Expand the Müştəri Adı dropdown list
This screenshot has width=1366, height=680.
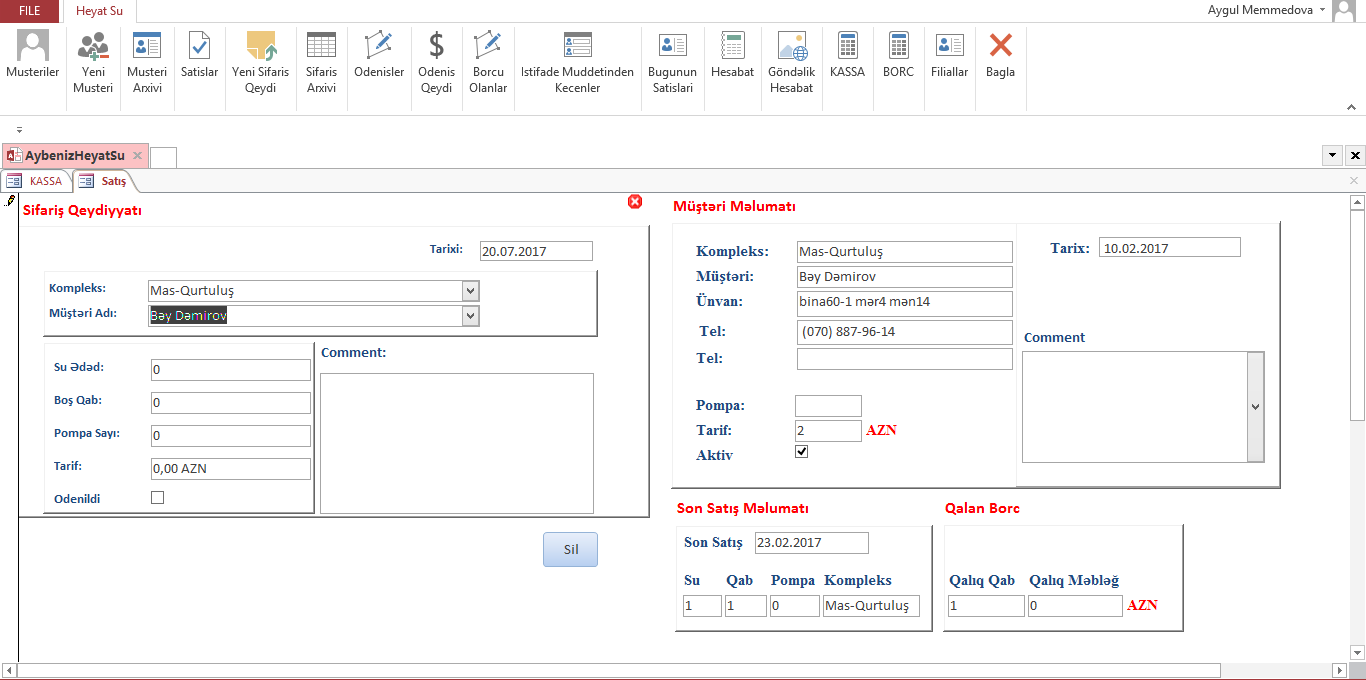(x=471, y=316)
